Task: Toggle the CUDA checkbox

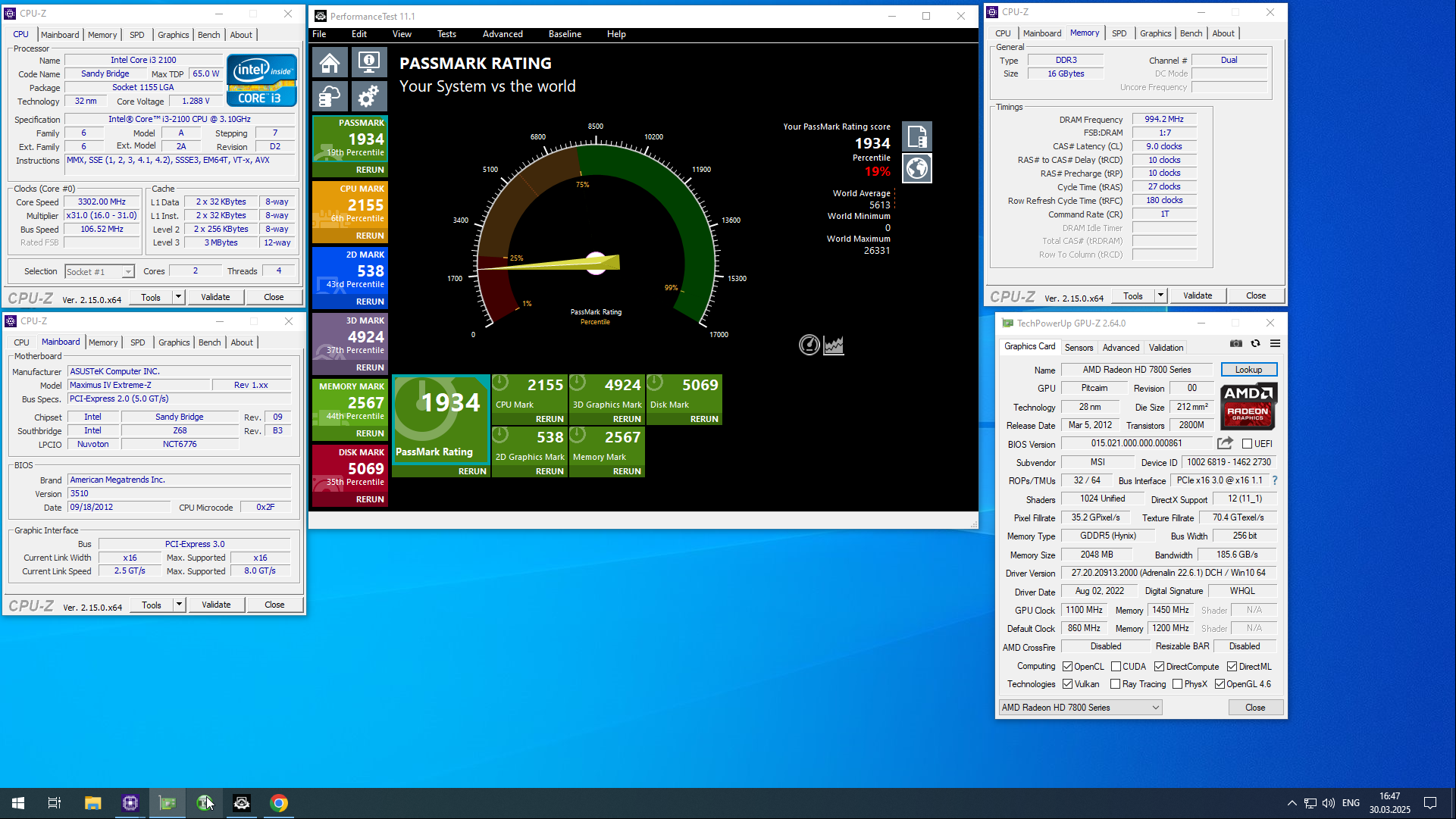Action: tap(1116, 667)
